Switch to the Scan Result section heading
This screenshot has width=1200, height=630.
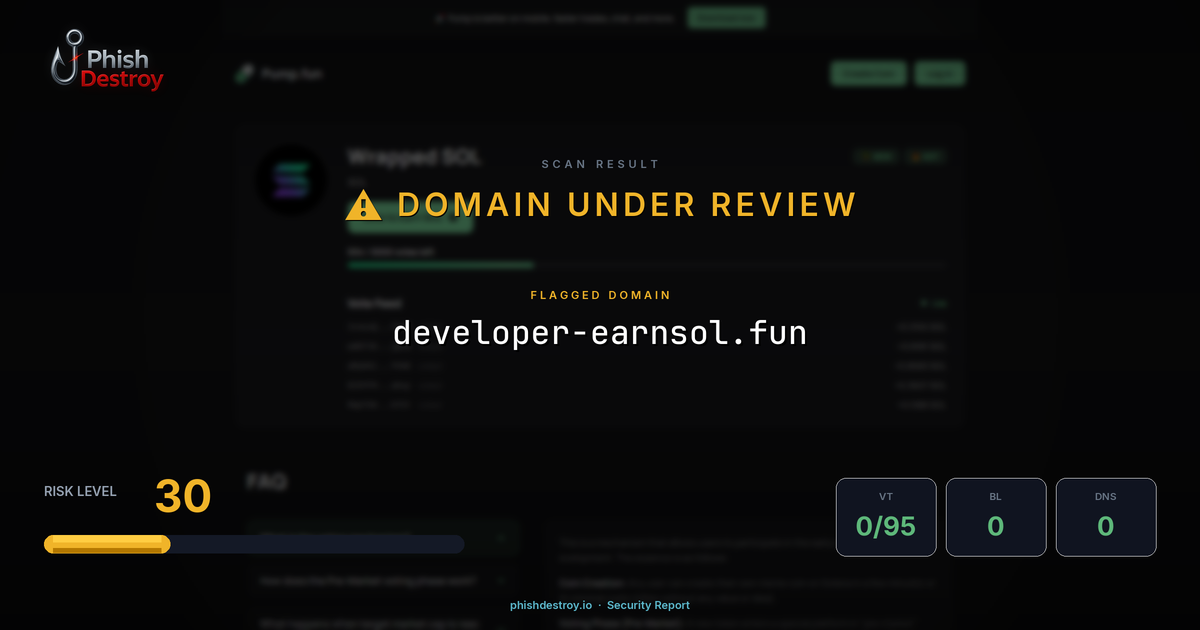[x=600, y=163]
